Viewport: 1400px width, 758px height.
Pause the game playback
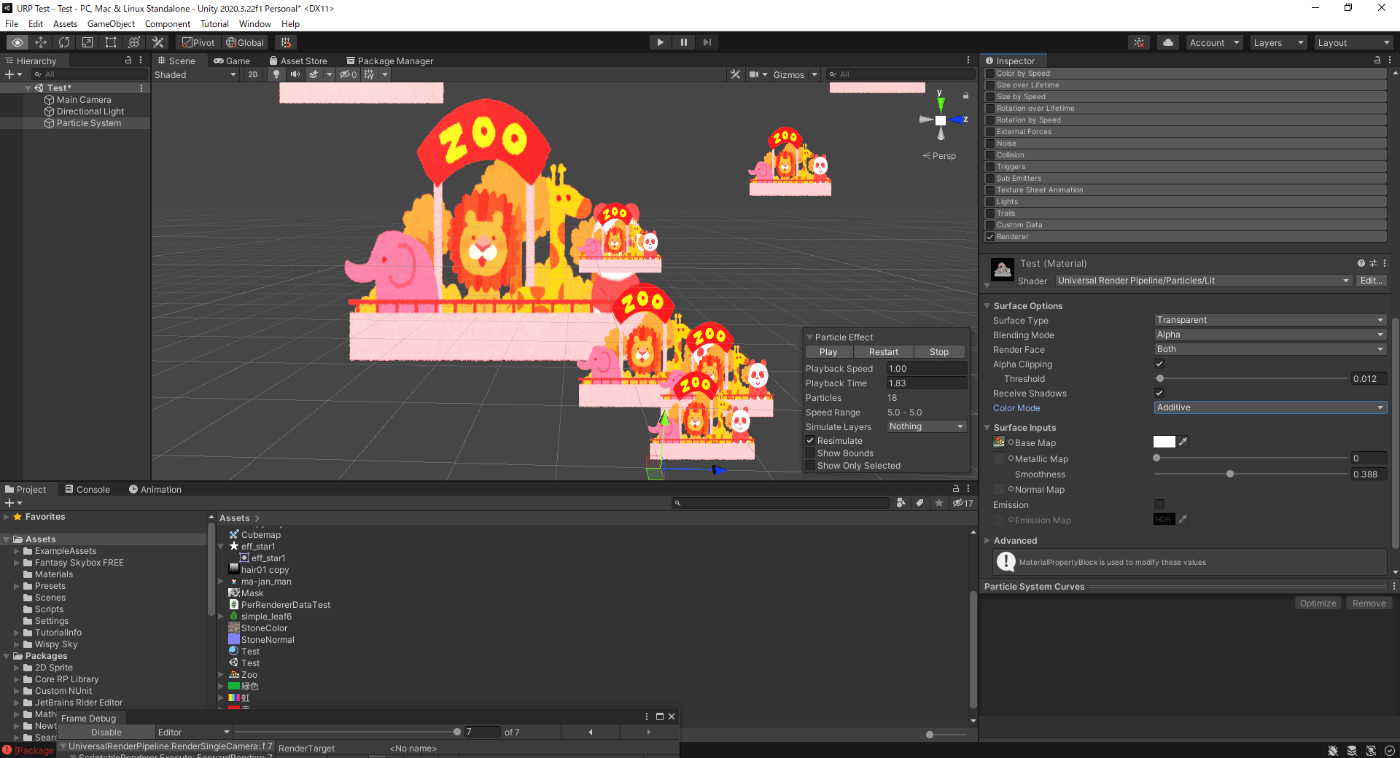coord(684,42)
